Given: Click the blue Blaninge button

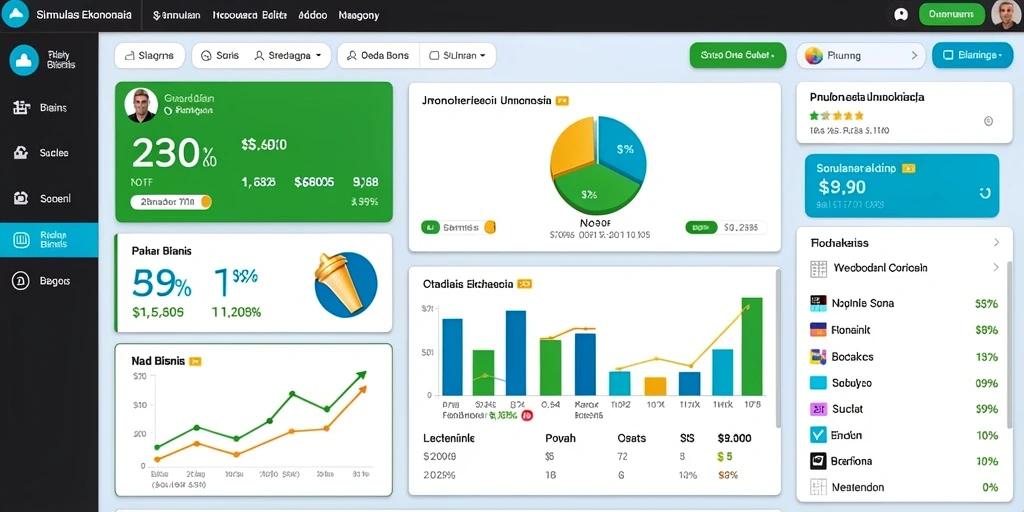Looking at the screenshot, I should click(972, 56).
